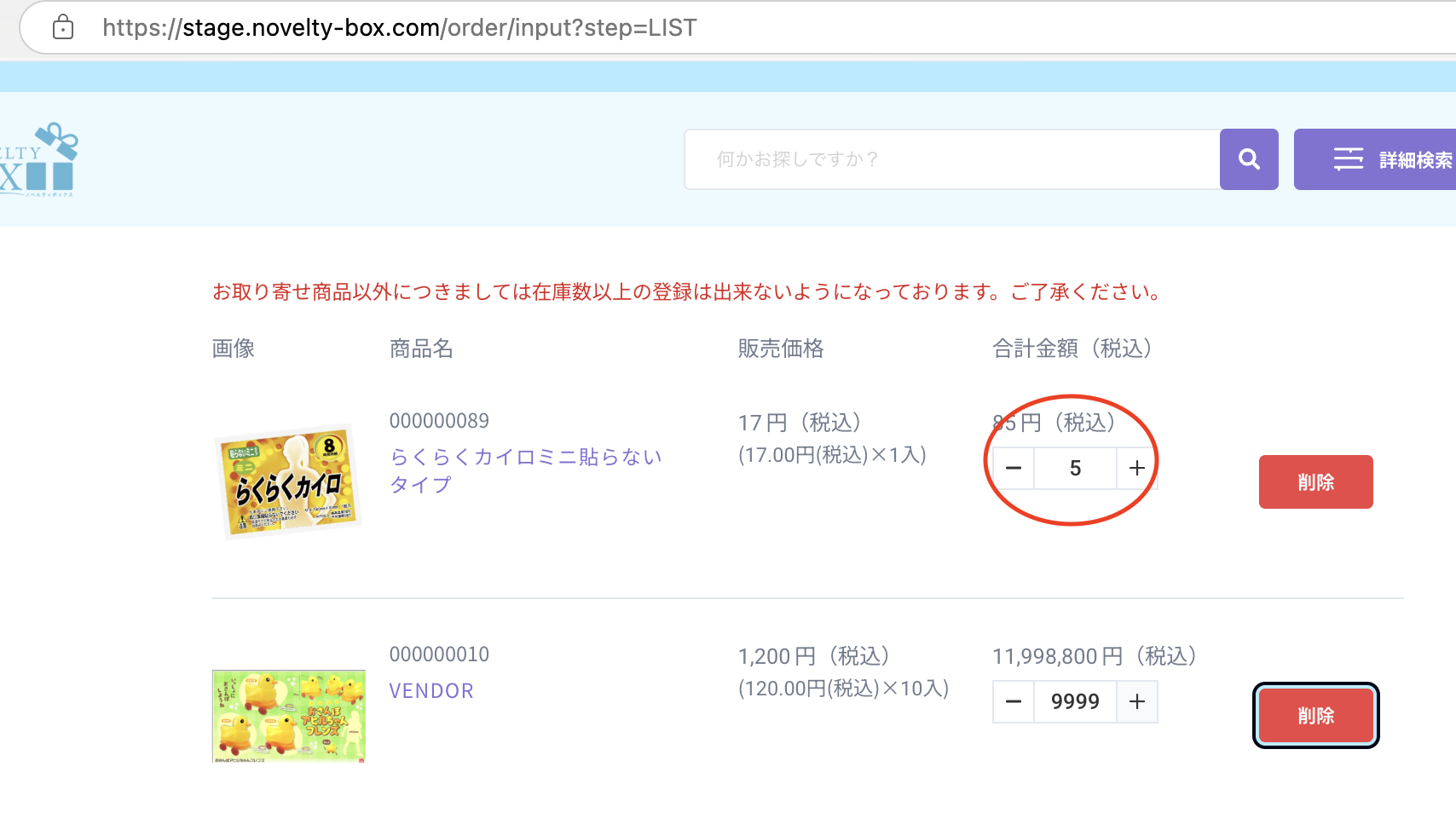Decrease VENDOR item quantity with minus

(1014, 701)
